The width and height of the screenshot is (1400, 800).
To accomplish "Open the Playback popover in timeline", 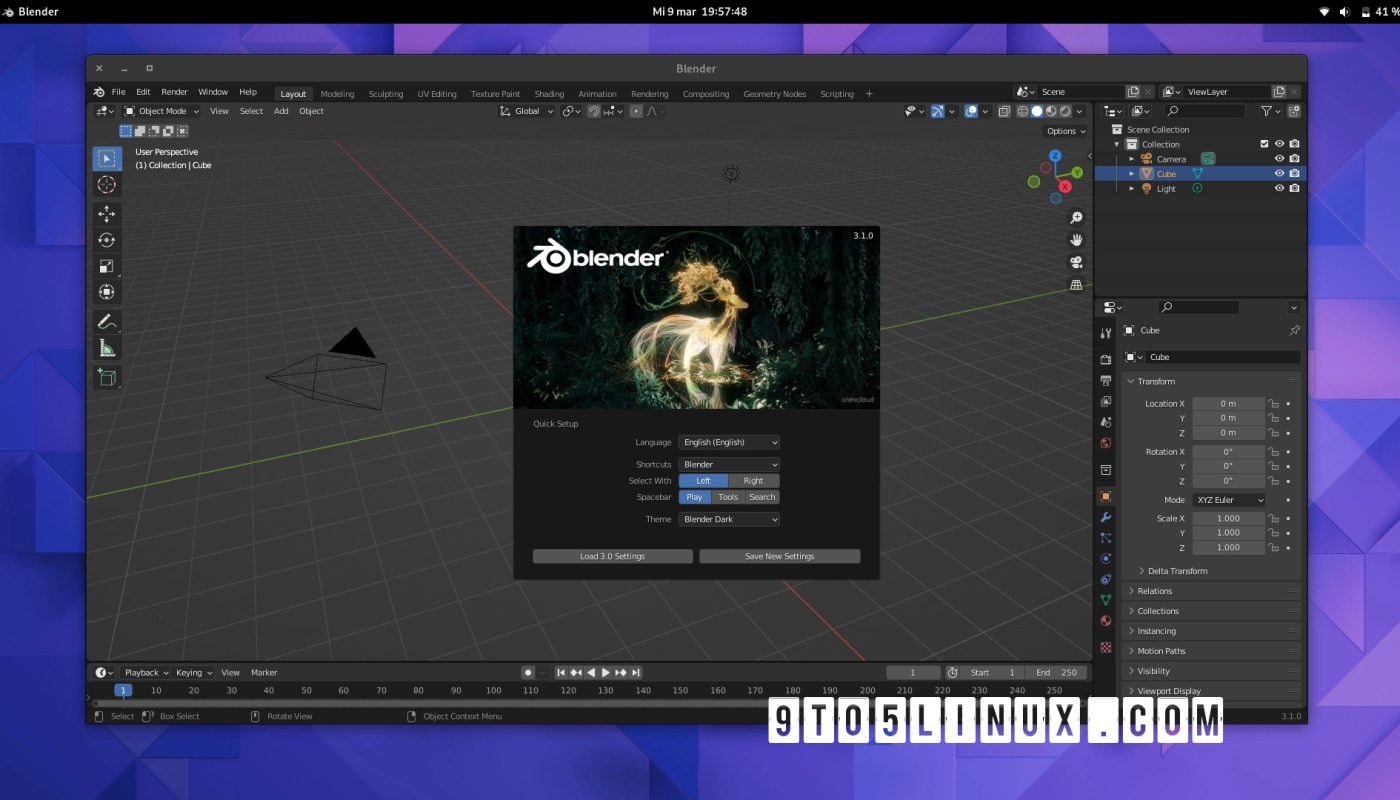I will [x=146, y=673].
